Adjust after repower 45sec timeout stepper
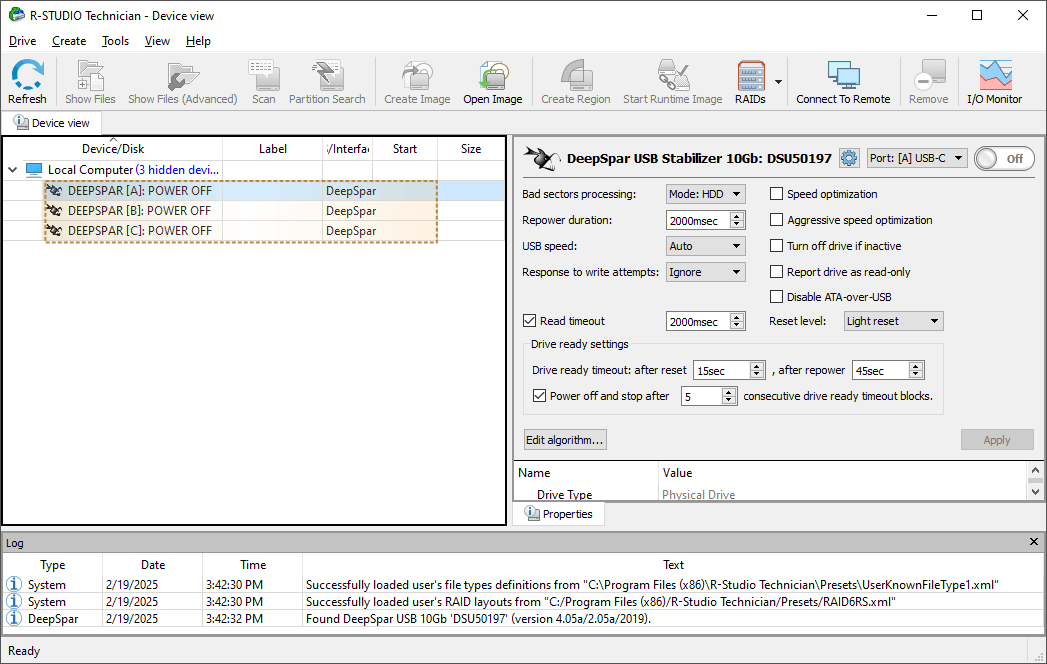The height and width of the screenshot is (664, 1047). pyautogui.click(x=916, y=370)
